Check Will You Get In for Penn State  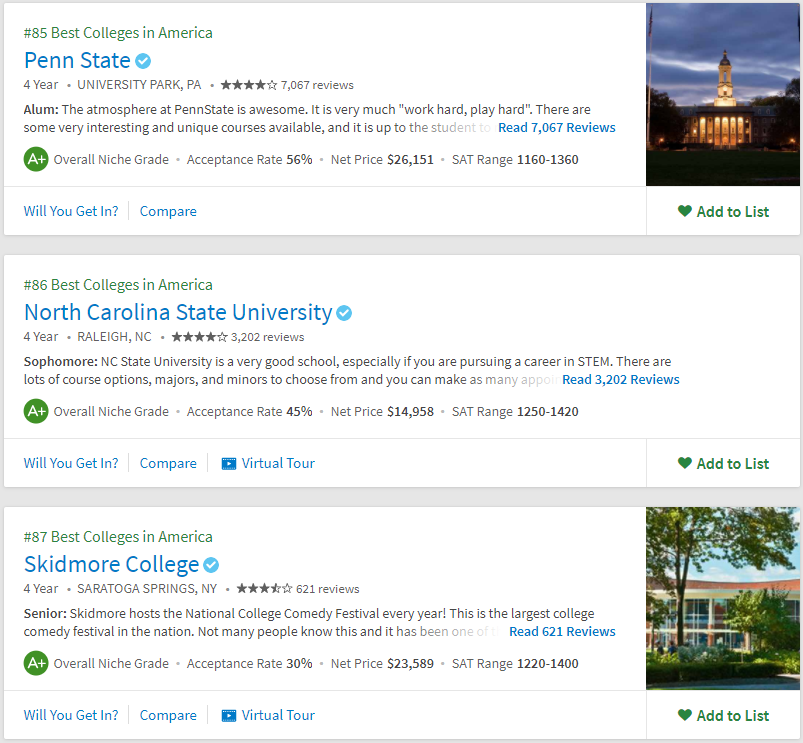point(71,211)
